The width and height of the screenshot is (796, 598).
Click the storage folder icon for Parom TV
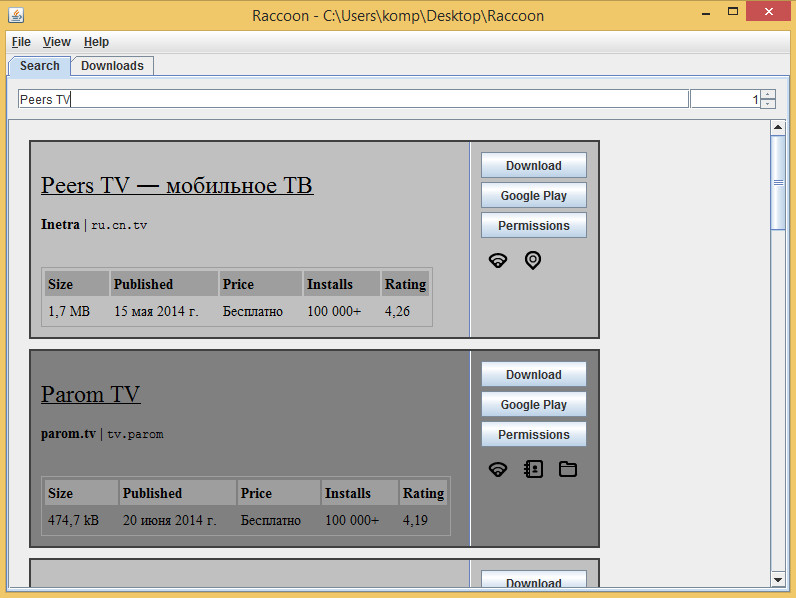tap(568, 470)
